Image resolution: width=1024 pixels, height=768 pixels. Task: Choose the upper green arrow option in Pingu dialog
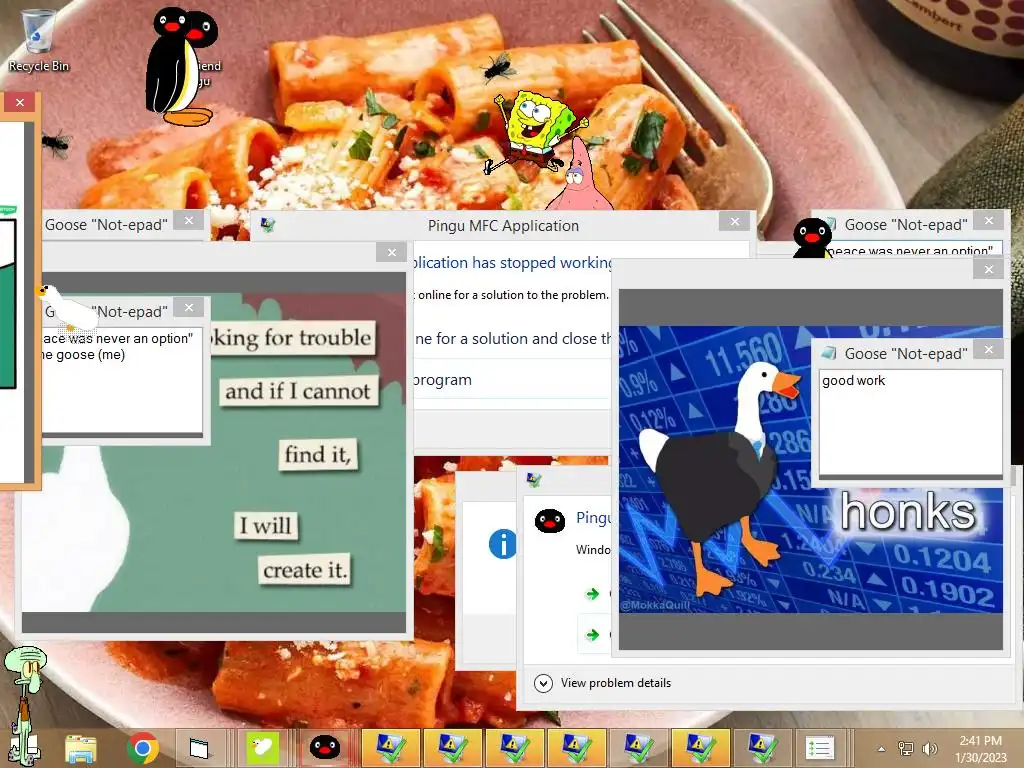tap(592, 594)
